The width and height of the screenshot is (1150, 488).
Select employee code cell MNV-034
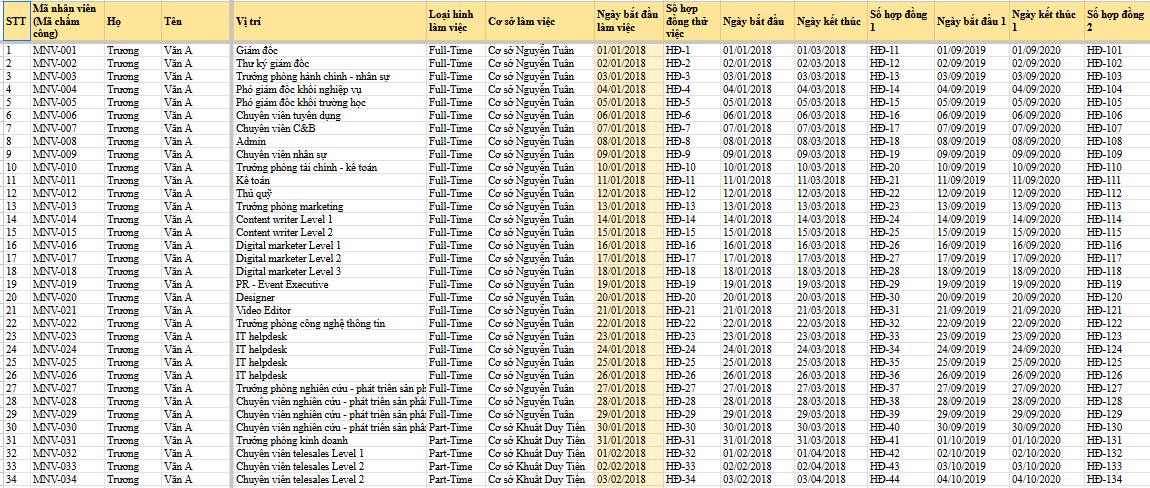tap(67, 480)
